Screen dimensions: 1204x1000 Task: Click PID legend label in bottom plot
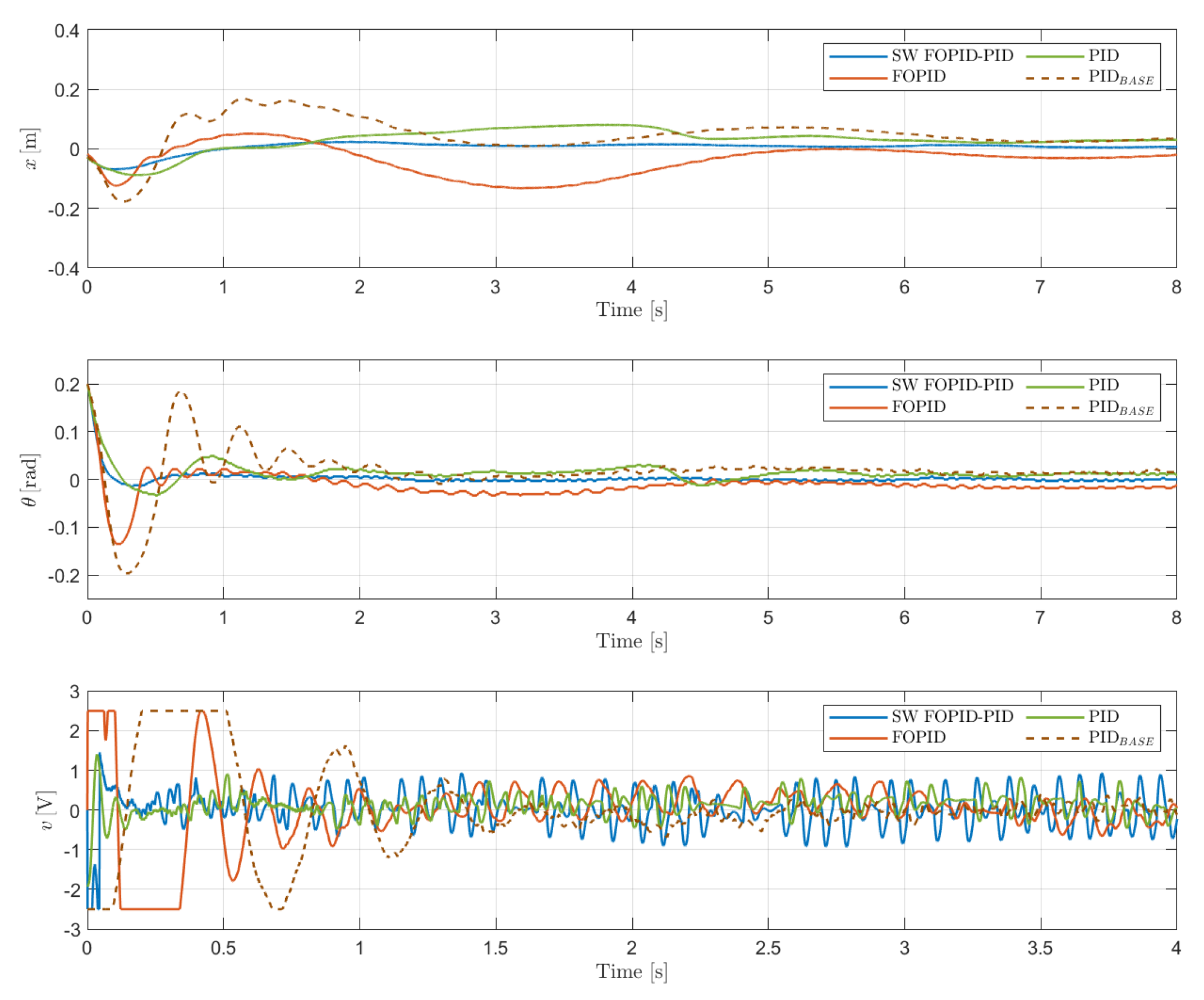tap(1103, 716)
